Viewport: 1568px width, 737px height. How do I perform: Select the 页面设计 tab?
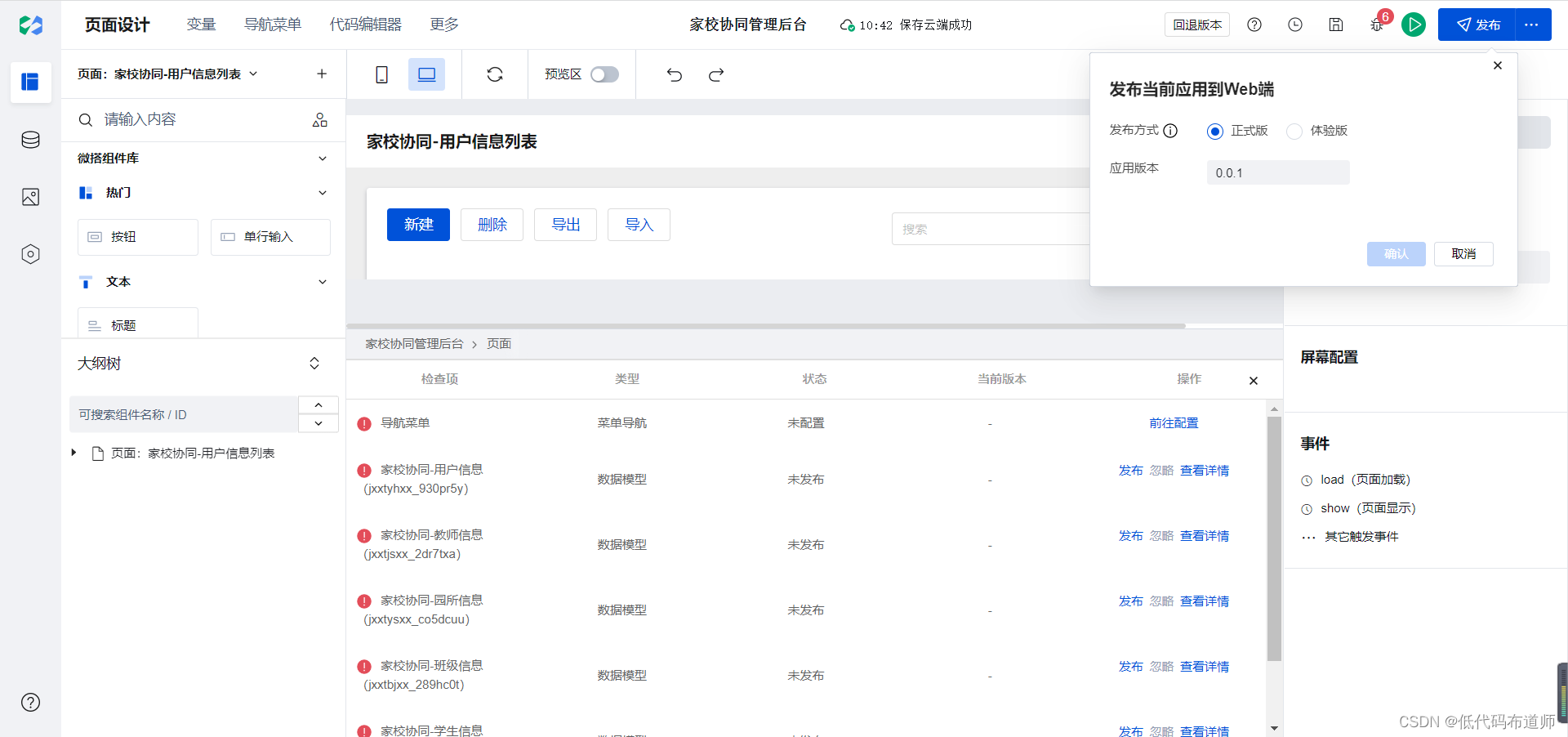pyautogui.click(x=118, y=25)
